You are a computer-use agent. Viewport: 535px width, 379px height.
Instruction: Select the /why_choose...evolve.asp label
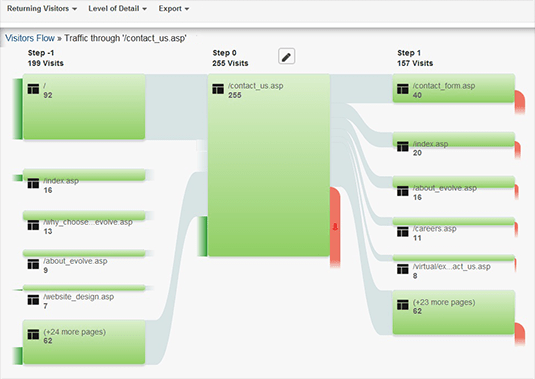pyautogui.click(x=88, y=222)
